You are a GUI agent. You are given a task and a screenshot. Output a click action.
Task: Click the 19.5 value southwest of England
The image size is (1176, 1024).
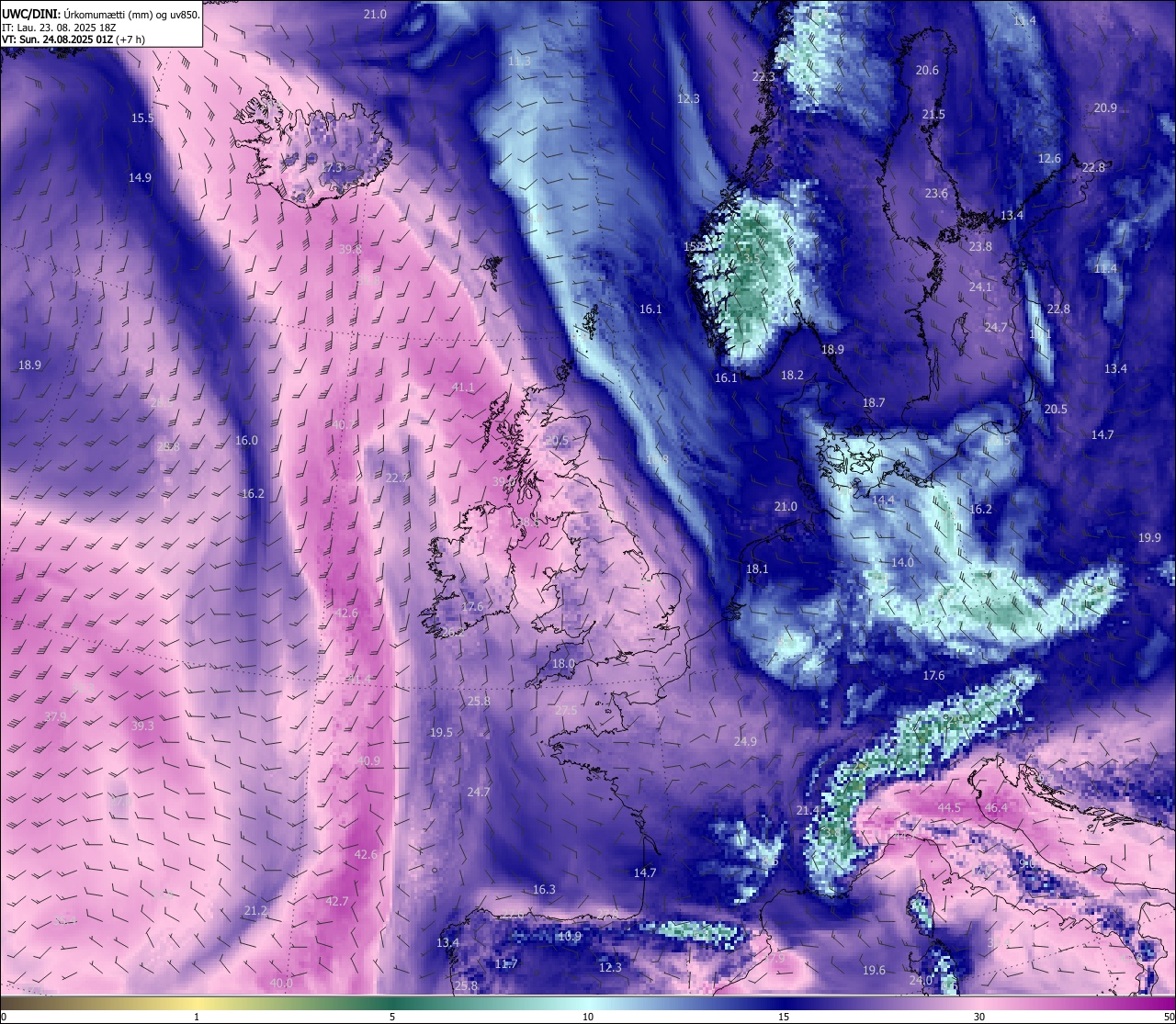pos(441,732)
